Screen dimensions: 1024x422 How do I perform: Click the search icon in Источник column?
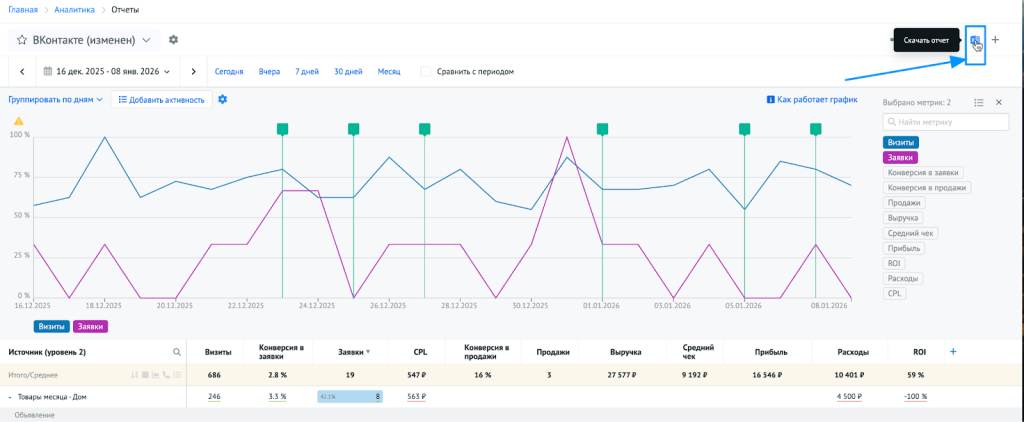pos(177,352)
